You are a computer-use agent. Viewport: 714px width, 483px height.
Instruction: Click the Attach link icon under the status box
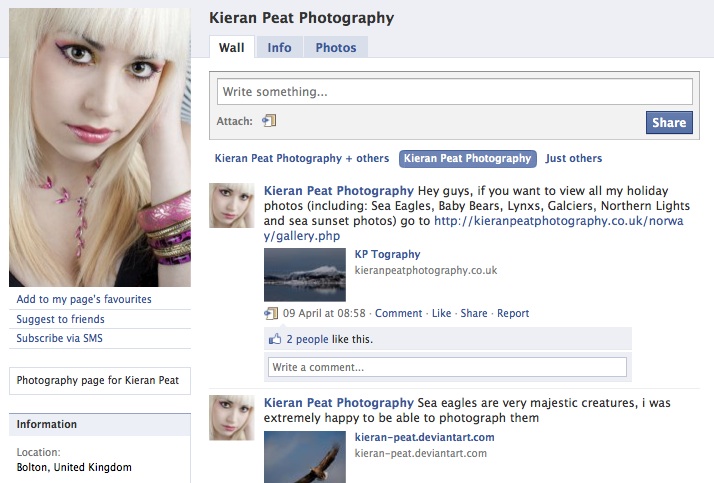click(x=269, y=121)
